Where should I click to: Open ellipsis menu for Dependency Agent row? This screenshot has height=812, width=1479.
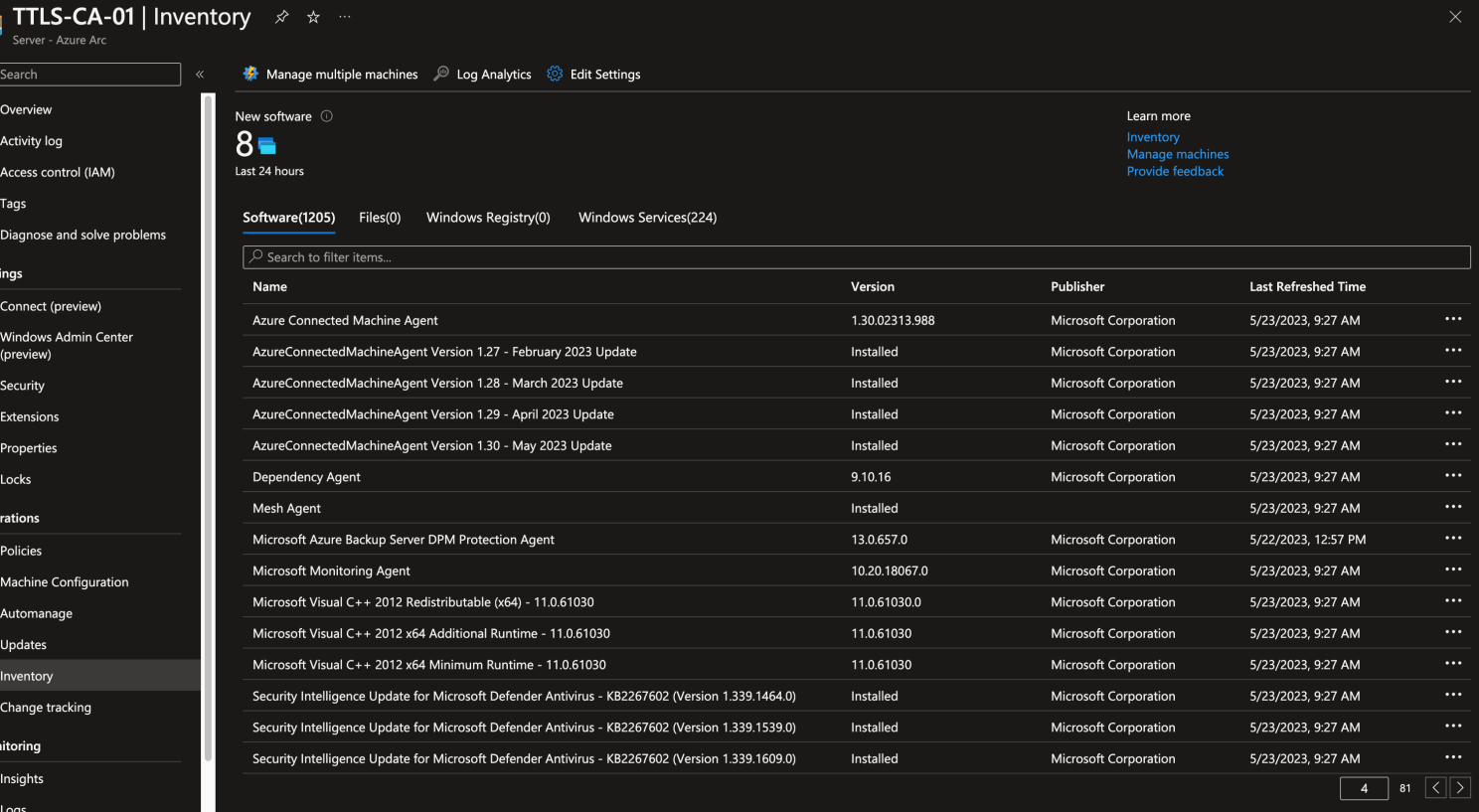point(1453,476)
